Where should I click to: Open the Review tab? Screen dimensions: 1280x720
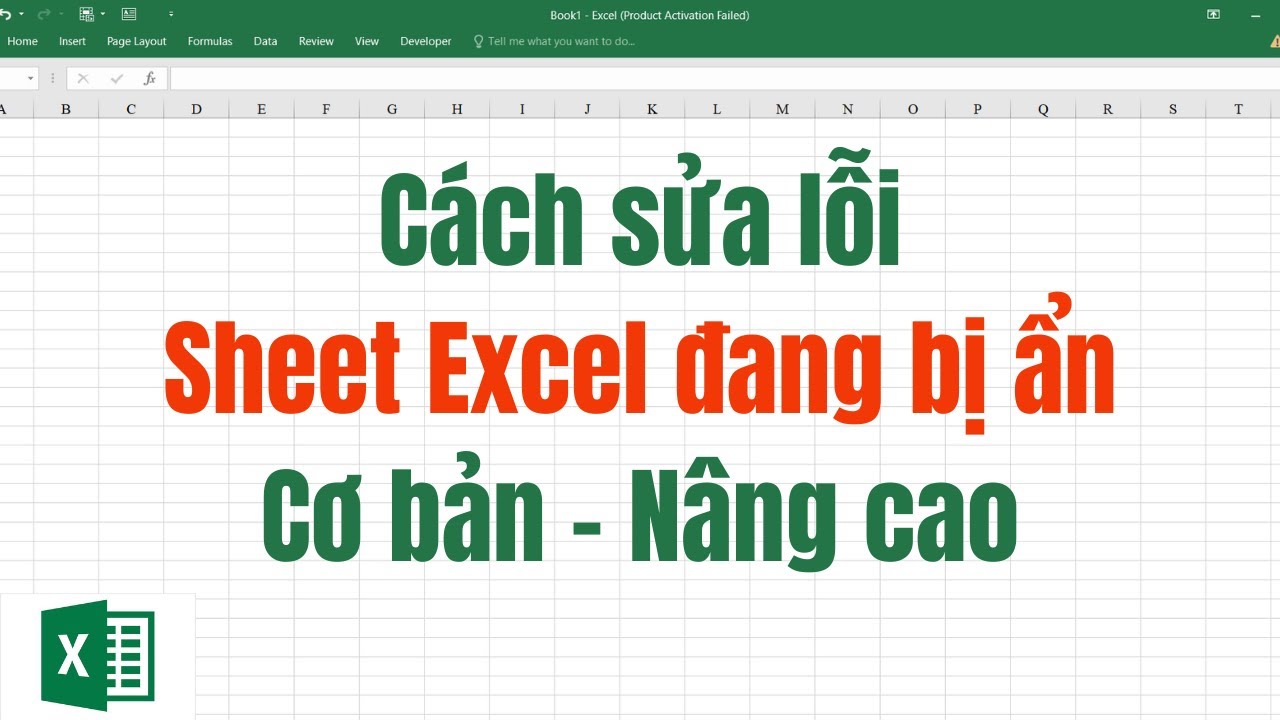[316, 41]
